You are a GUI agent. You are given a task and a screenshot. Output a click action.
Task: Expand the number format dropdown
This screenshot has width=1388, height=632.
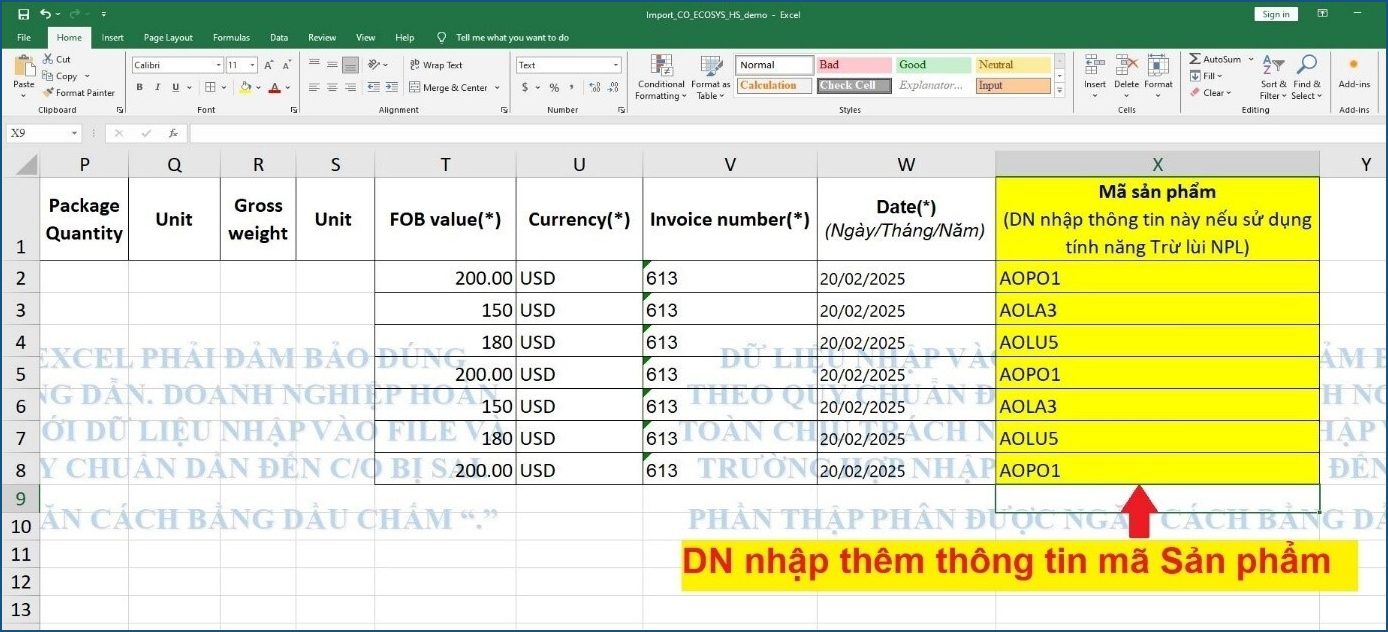pos(616,65)
